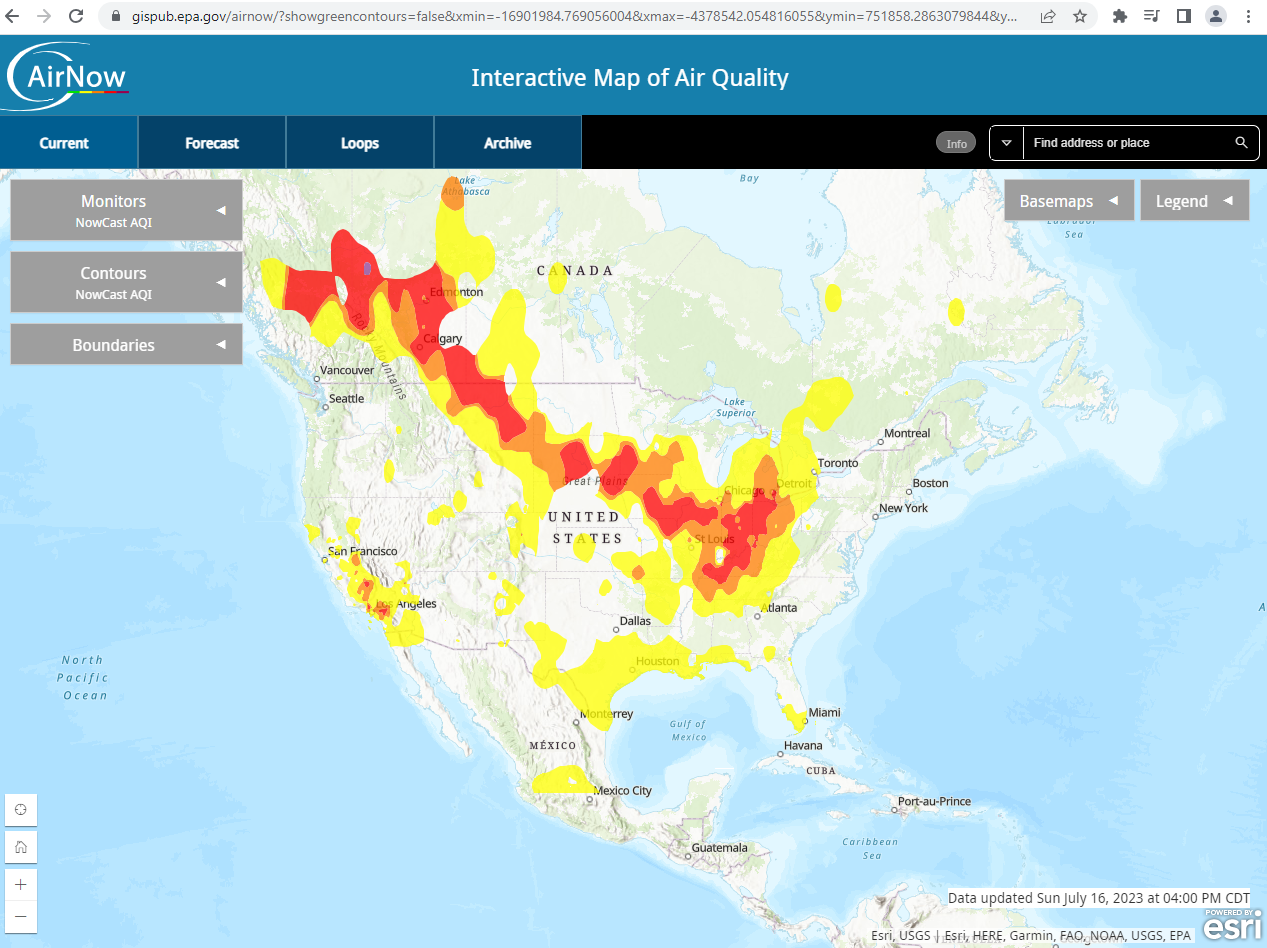Click the Gulf of Mexico label

pos(689,730)
